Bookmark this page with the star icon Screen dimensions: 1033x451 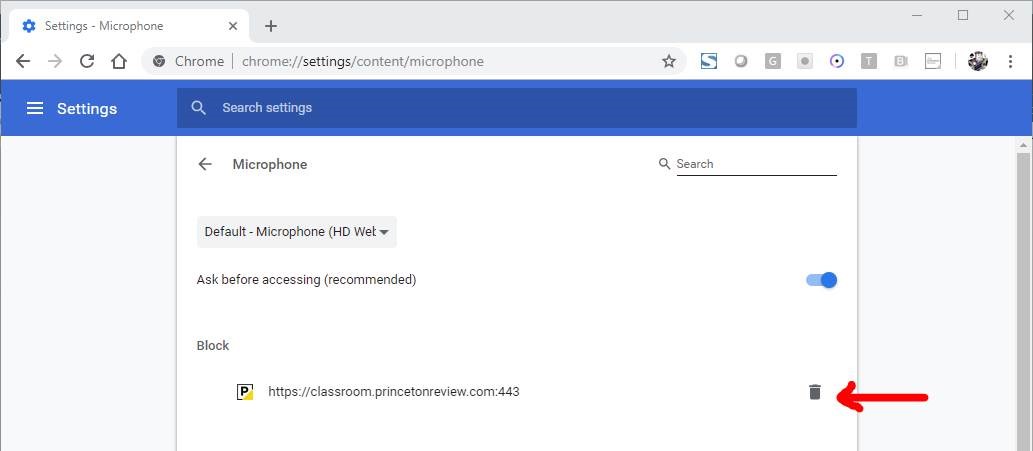coord(669,61)
